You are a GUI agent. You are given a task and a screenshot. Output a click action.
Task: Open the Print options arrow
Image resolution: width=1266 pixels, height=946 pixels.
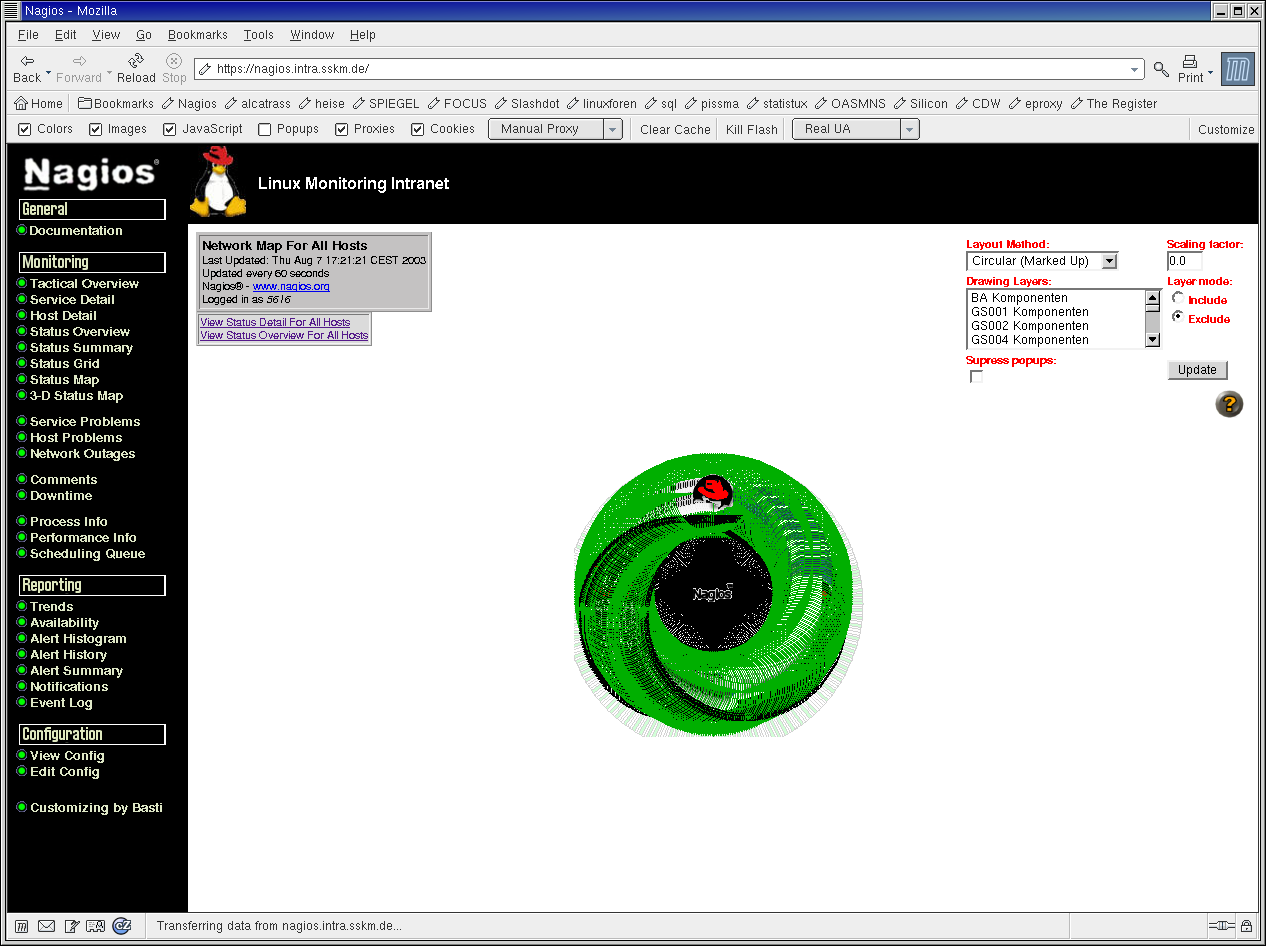click(1210, 72)
